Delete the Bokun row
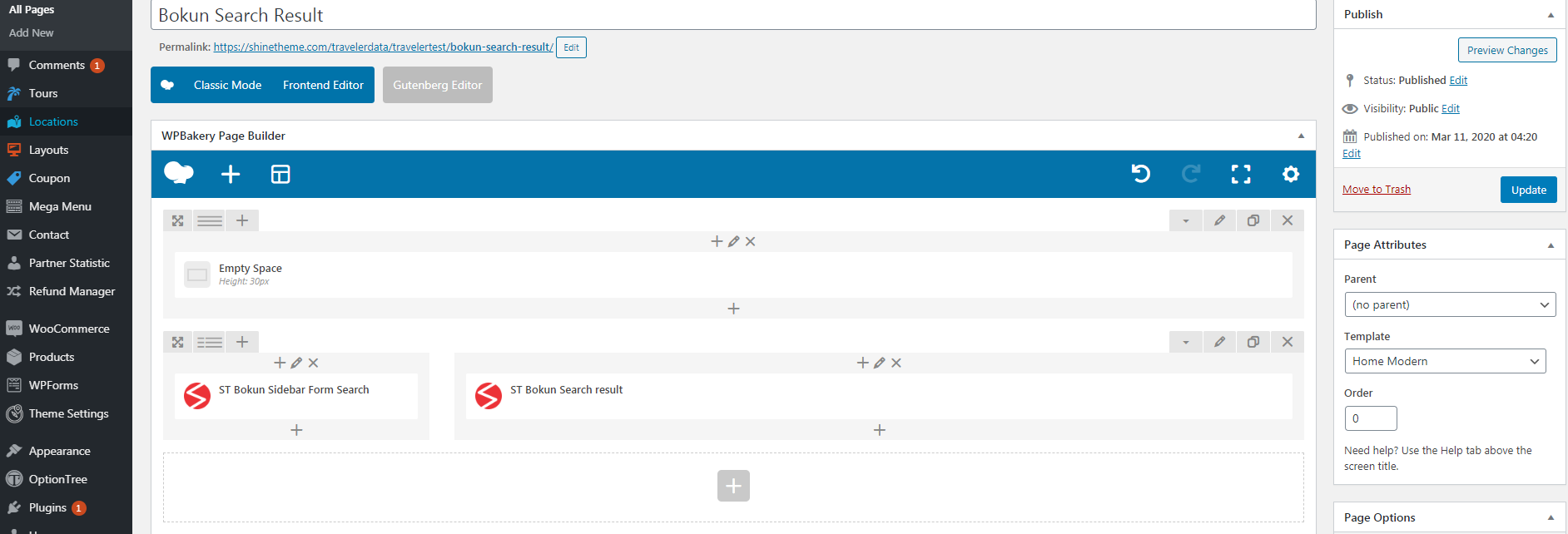This screenshot has width=1568, height=534. (x=1288, y=342)
